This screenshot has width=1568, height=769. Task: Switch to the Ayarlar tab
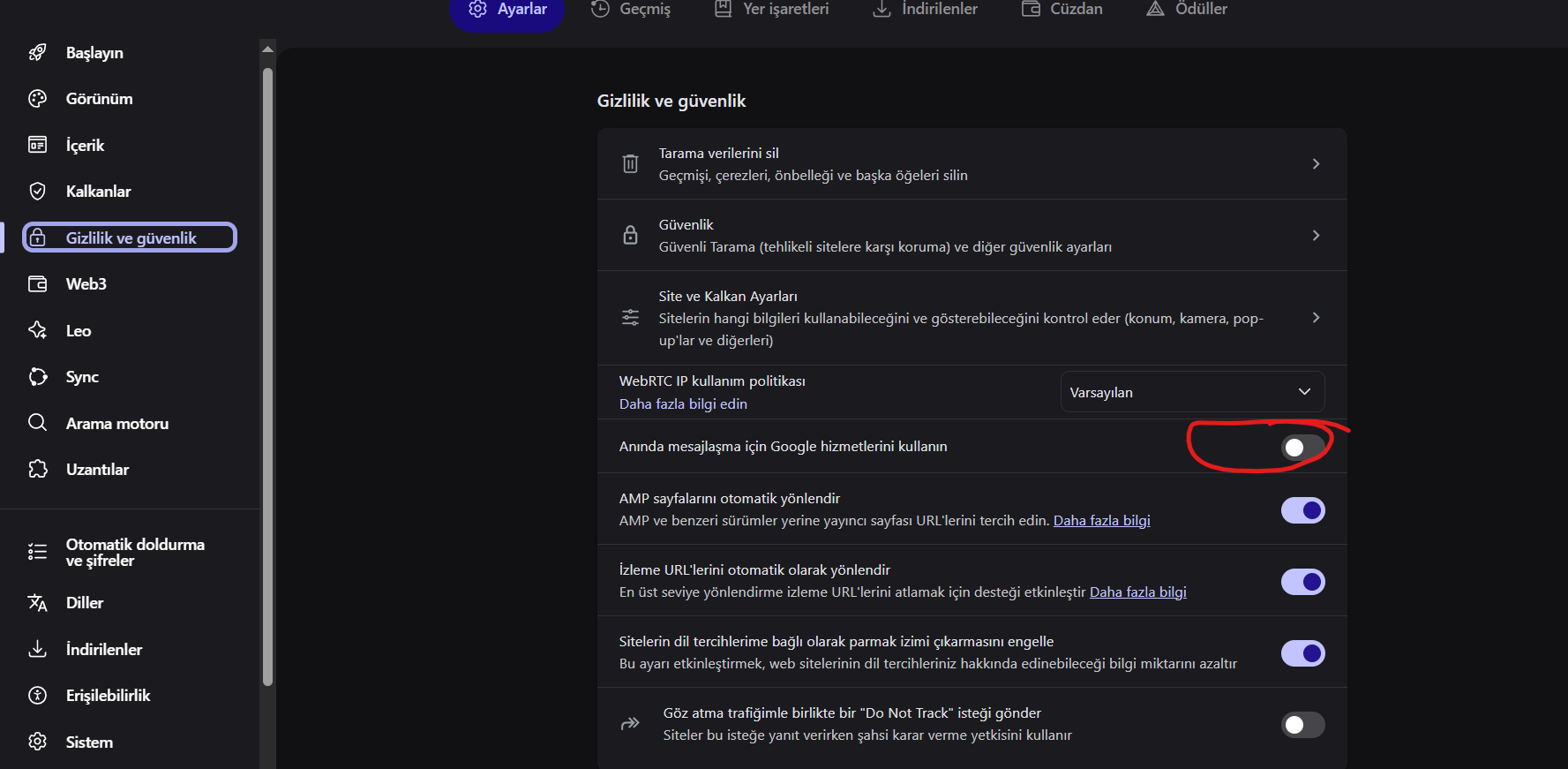tap(507, 11)
